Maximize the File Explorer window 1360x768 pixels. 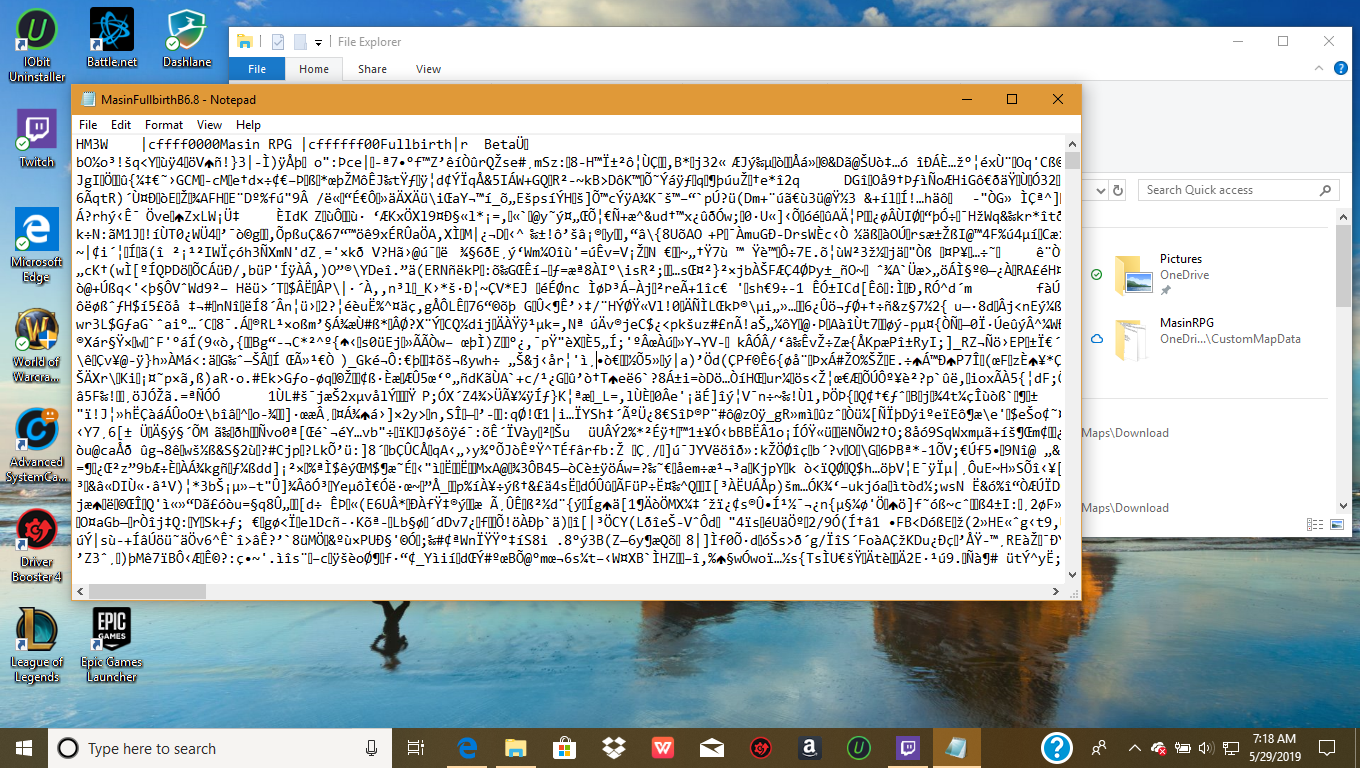pos(1282,42)
